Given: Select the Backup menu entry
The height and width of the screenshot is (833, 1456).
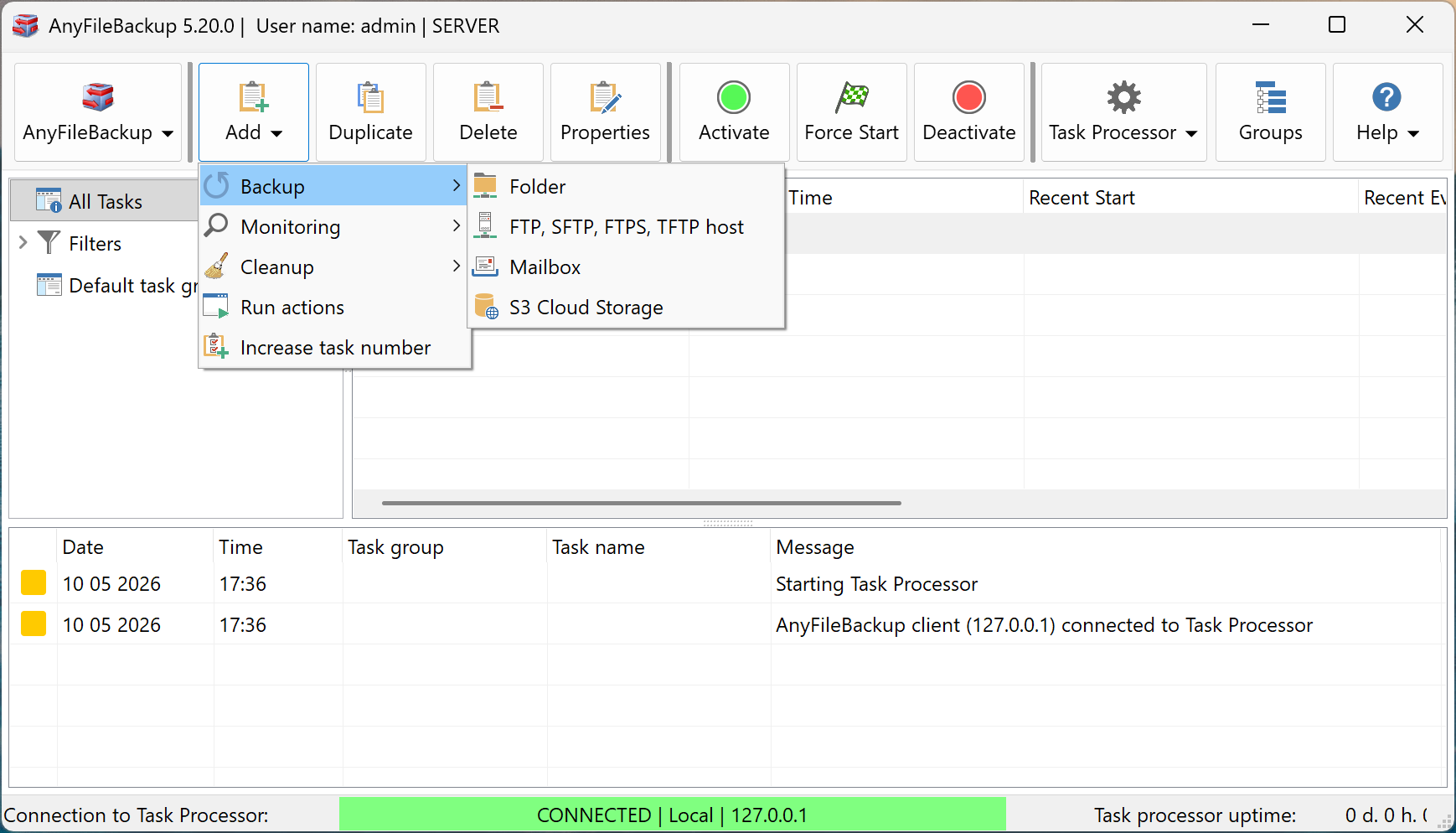Looking at the screenshot, I should point(333,186).
